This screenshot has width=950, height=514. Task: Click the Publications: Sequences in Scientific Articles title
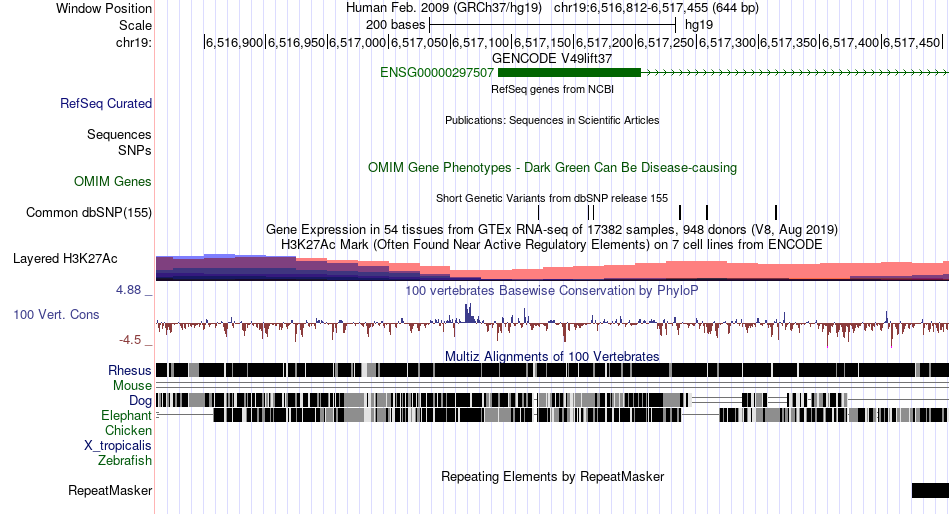pyautogui.click(x=552, y=120)
